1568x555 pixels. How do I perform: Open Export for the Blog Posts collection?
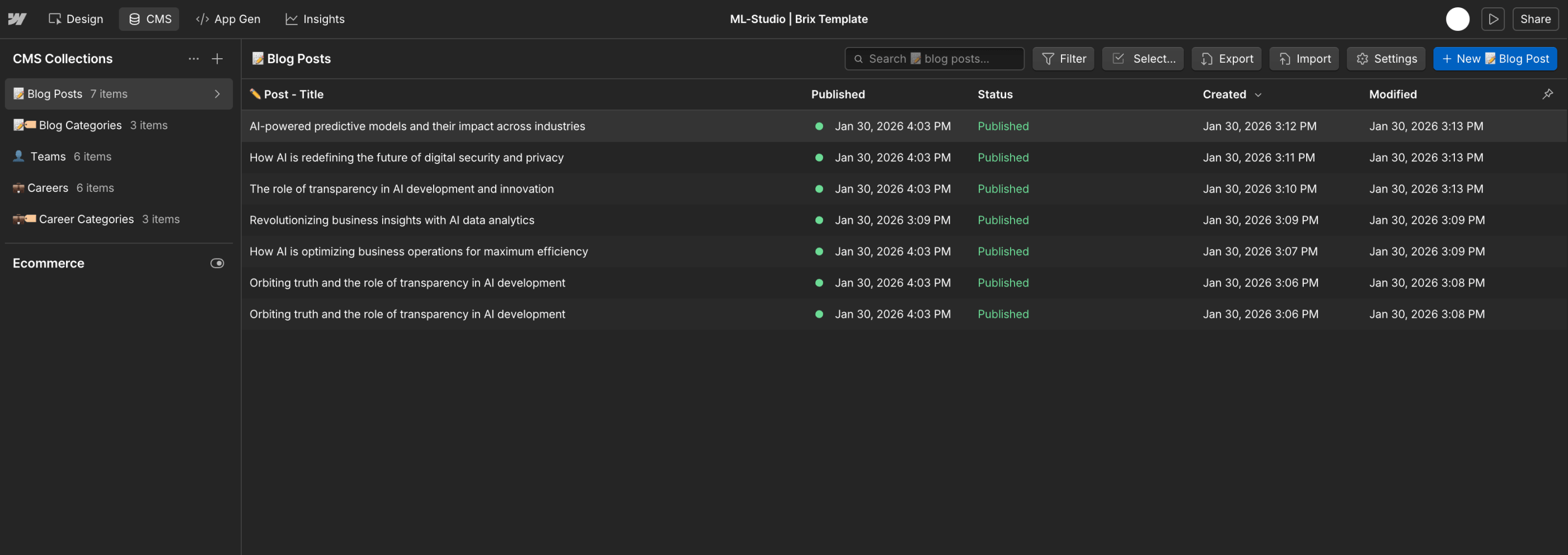tap(1226, 58)
